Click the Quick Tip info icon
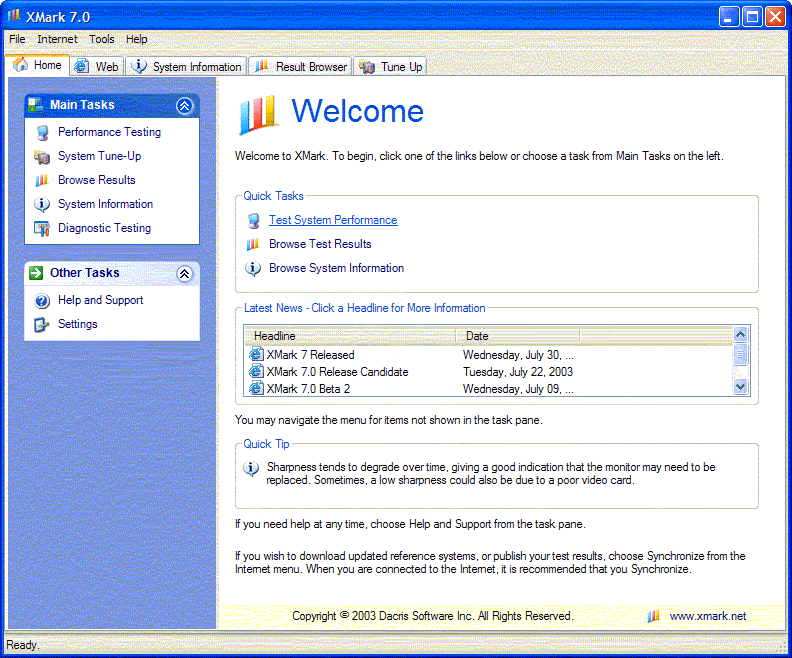 click(251, 469)
